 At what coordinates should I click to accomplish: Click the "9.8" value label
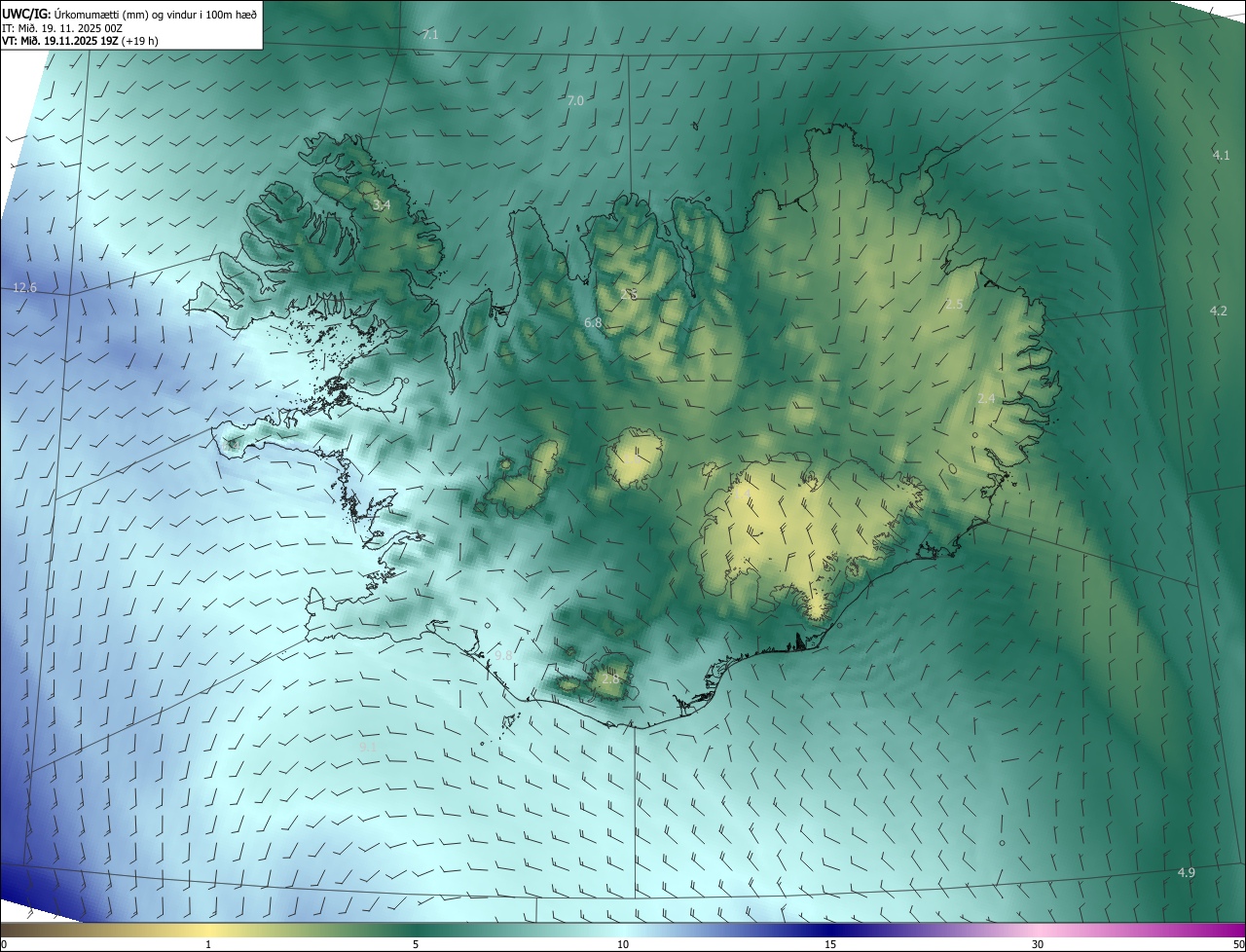pos(503,656)
